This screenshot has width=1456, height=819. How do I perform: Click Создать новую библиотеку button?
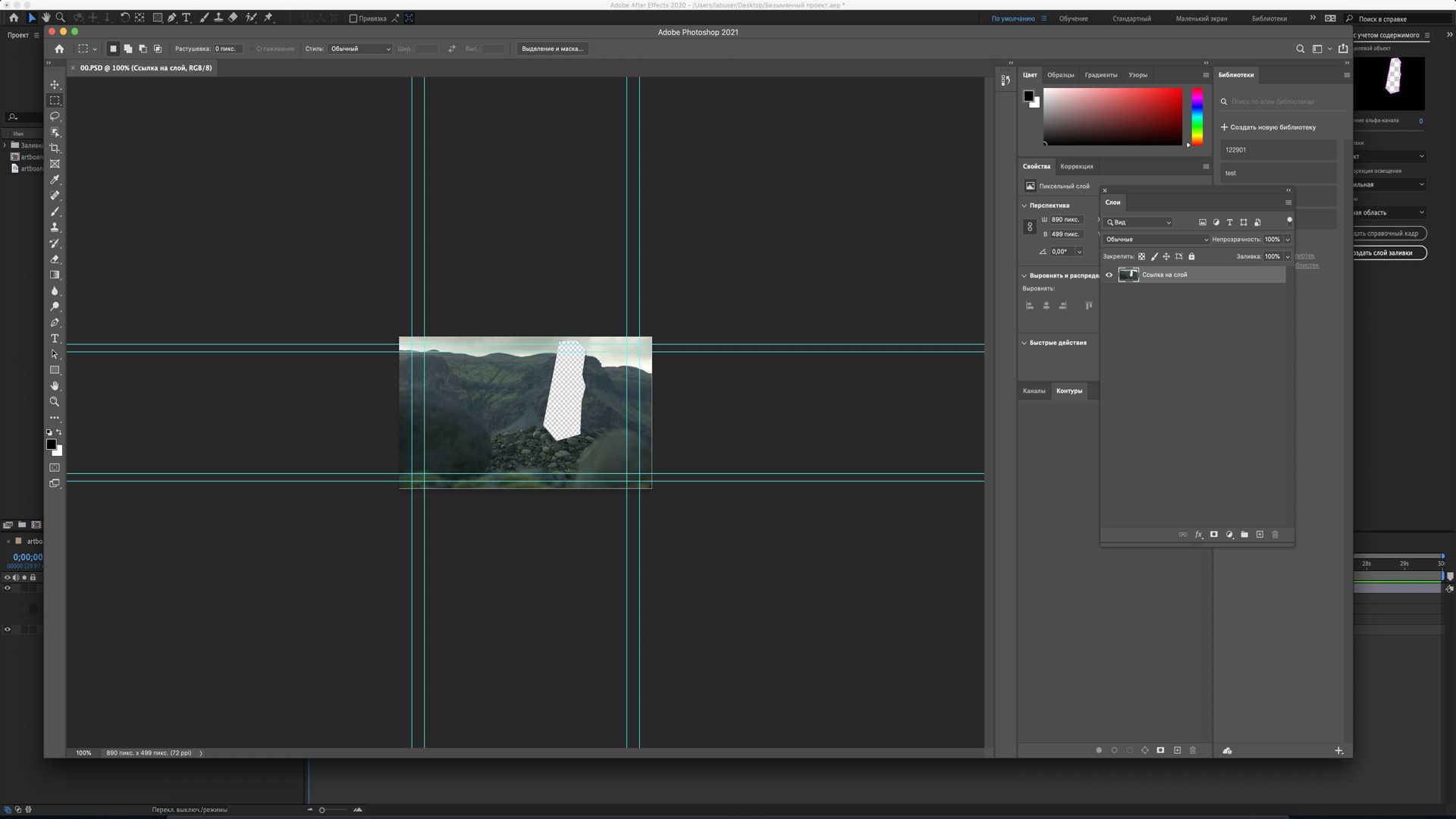click(1269, 126)
